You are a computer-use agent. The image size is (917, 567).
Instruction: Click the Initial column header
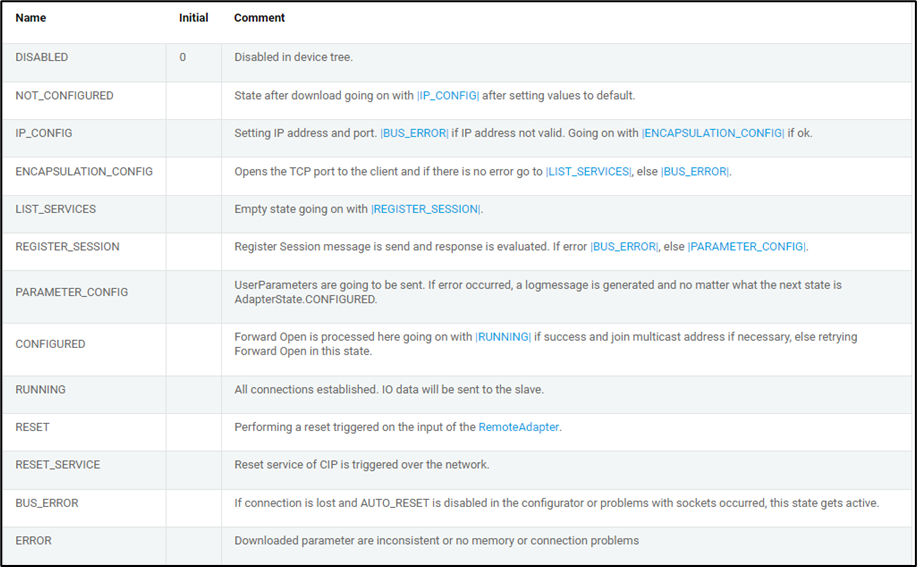click(x=193, y=18)
